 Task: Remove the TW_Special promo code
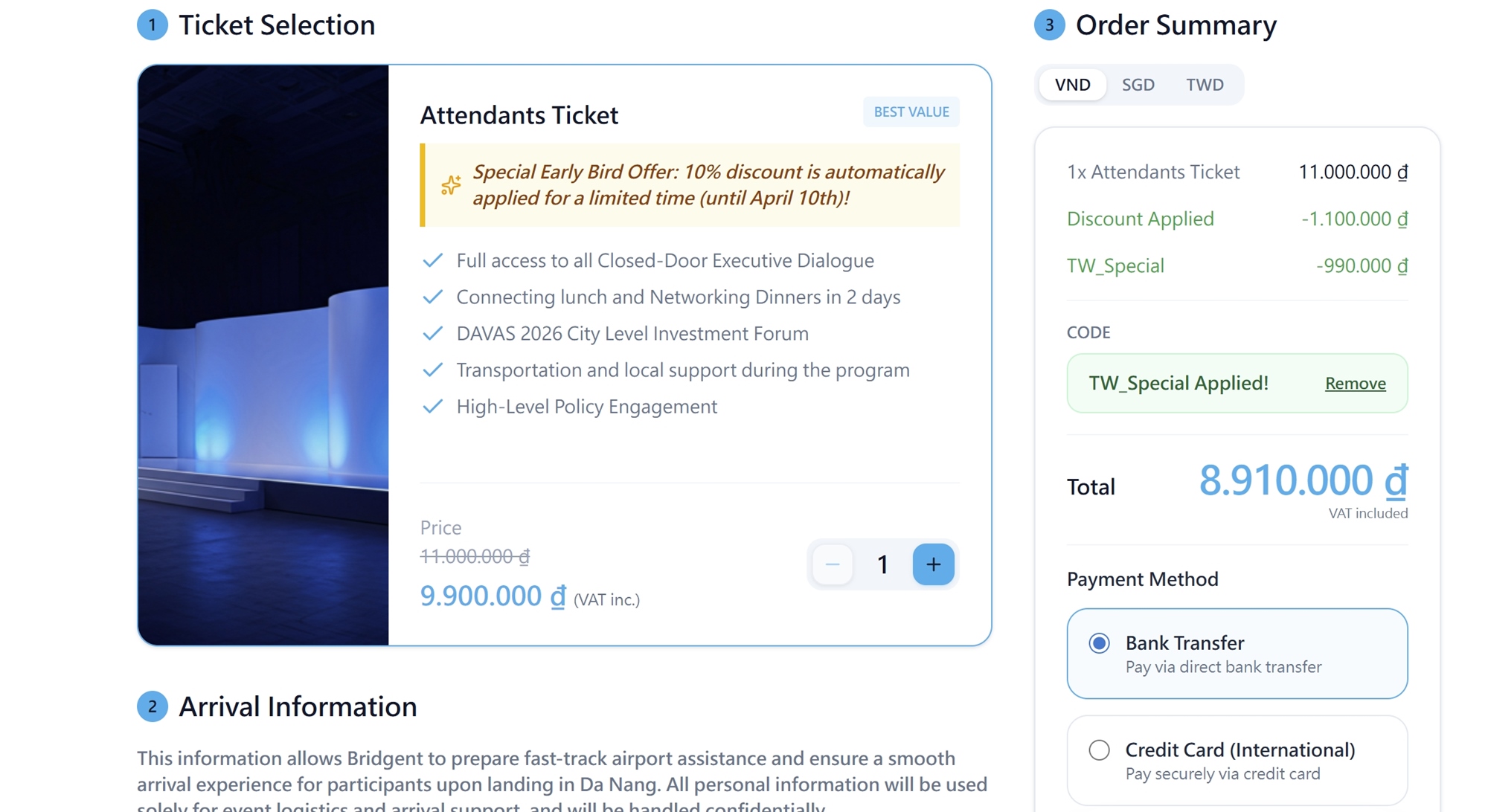click(x=1355, y=384)
